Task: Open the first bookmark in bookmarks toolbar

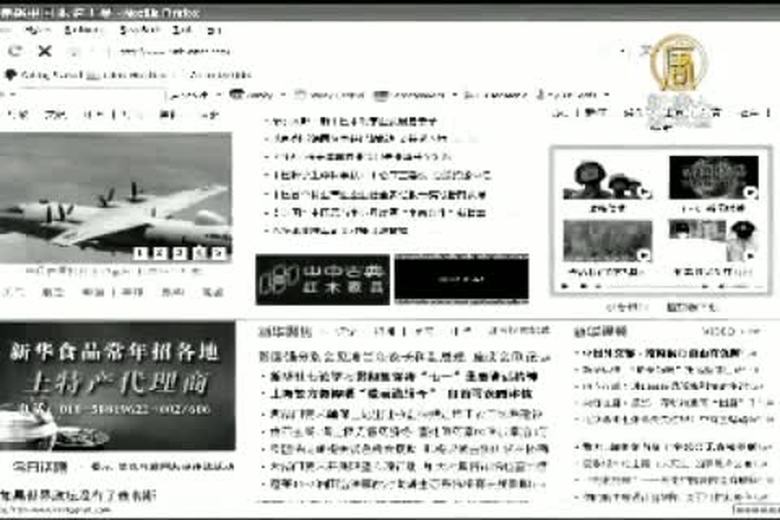Action: click(x=40, y=74)
